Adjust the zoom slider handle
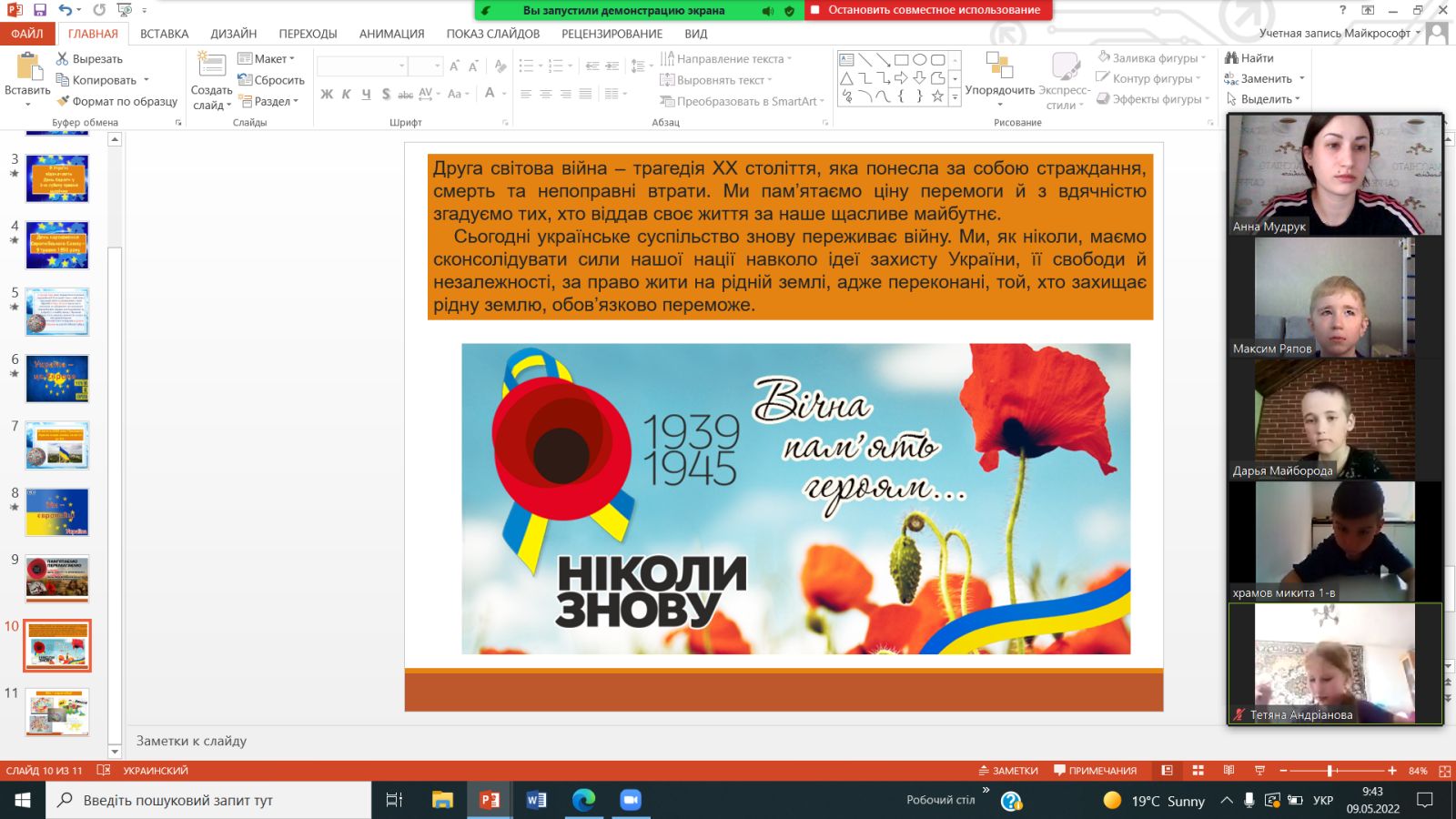This screenshot has height=819, width=1456. click(x=1330, y=771)
